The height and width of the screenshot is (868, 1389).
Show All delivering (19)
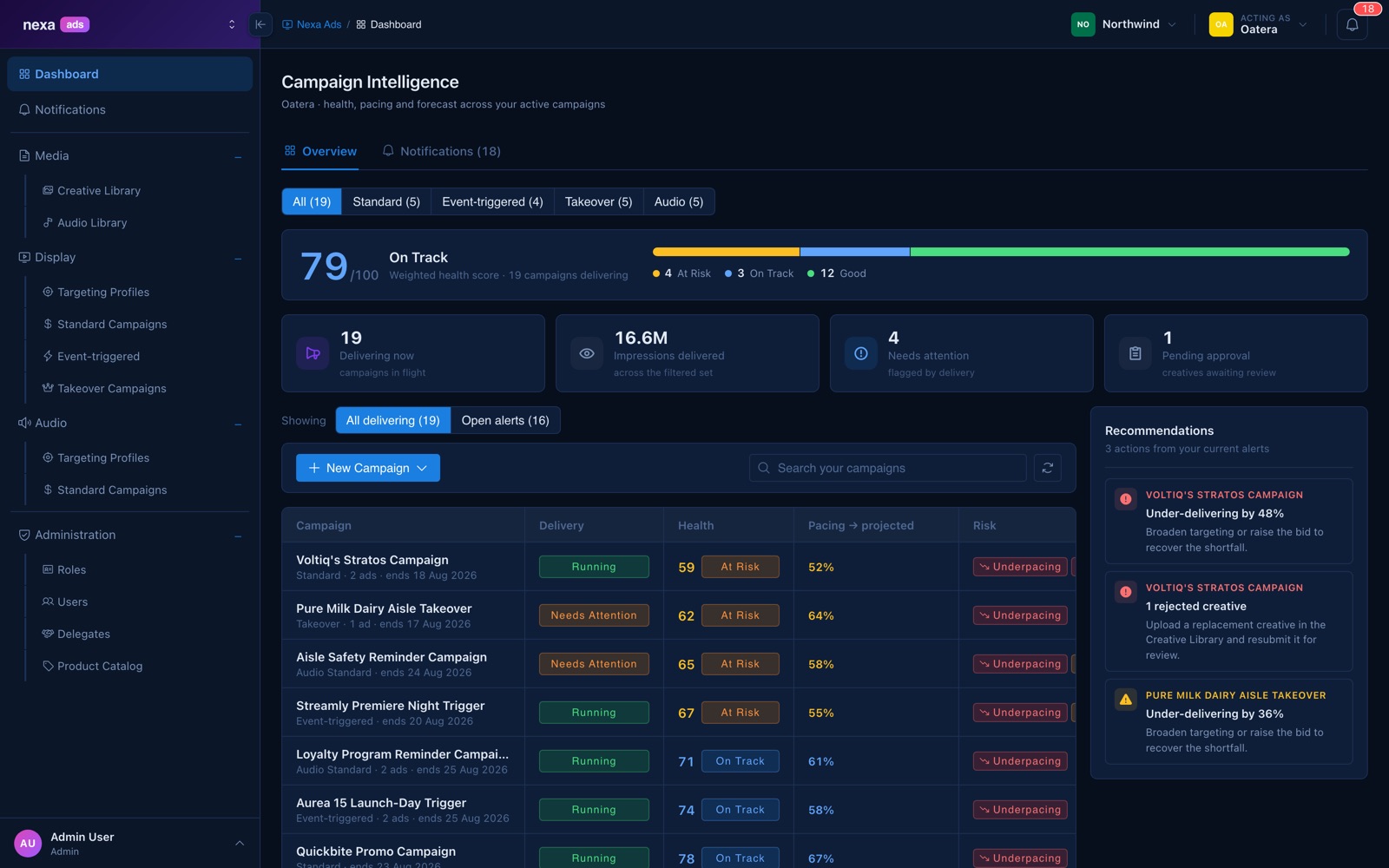(393, 420)
